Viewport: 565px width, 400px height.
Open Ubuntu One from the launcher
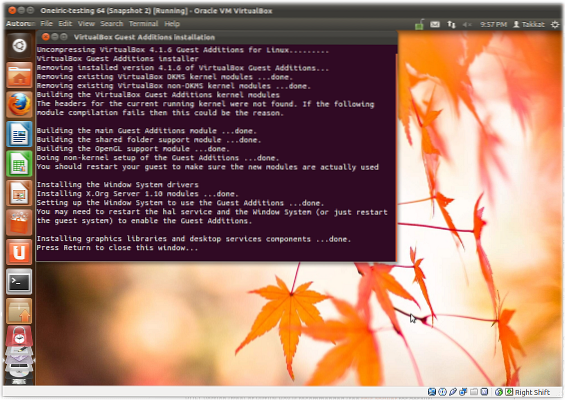(x=19, y=252)
